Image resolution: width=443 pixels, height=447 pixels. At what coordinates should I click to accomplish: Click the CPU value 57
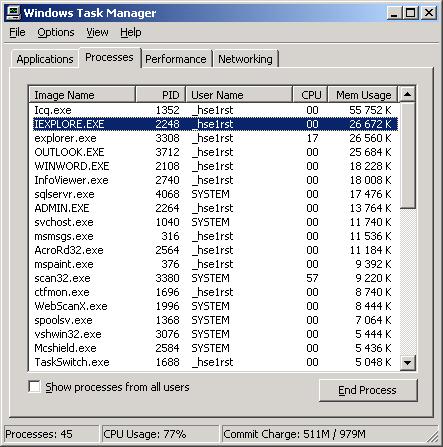click(x=312, y=278)
